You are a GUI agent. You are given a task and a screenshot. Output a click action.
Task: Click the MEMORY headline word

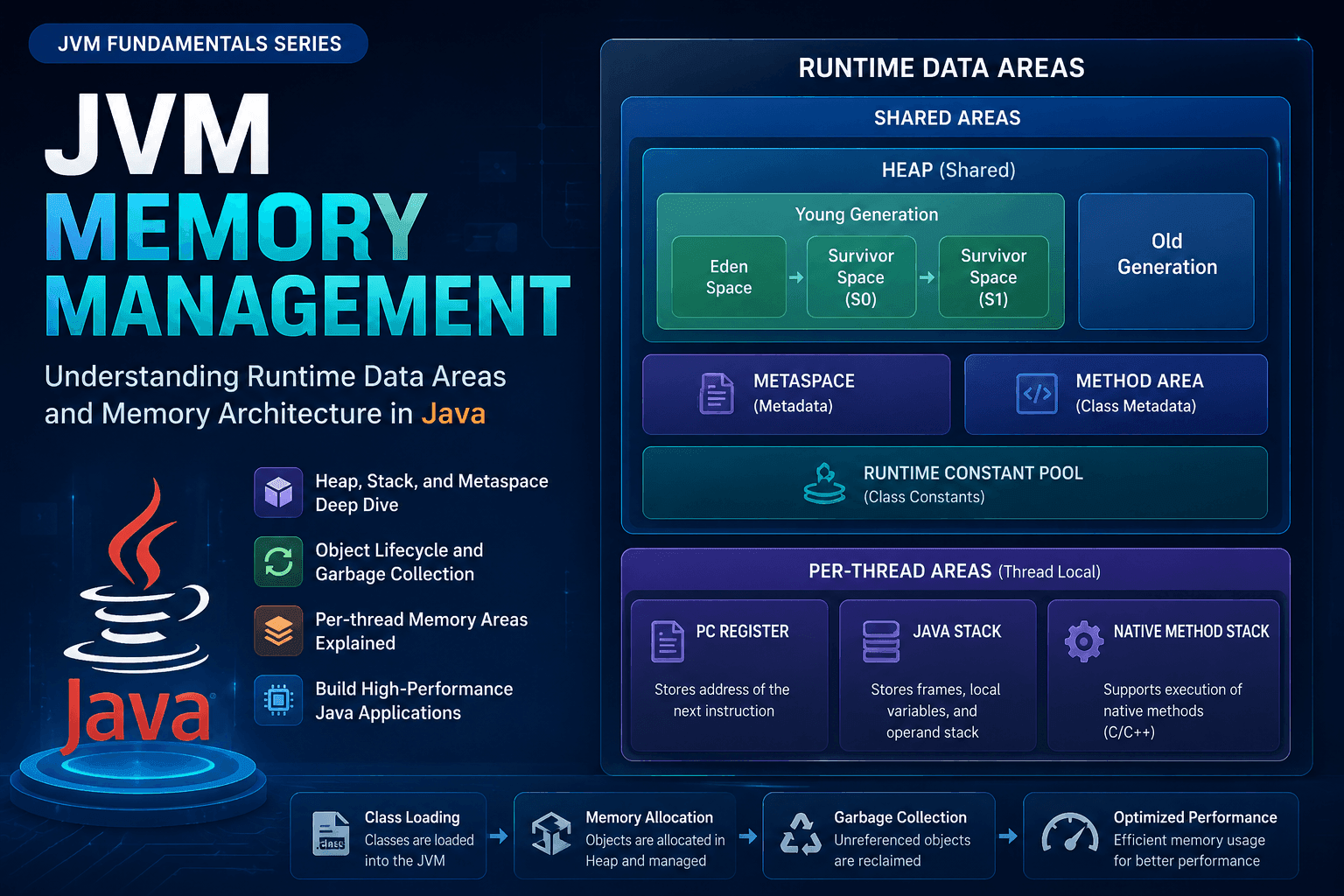[235, 227]
